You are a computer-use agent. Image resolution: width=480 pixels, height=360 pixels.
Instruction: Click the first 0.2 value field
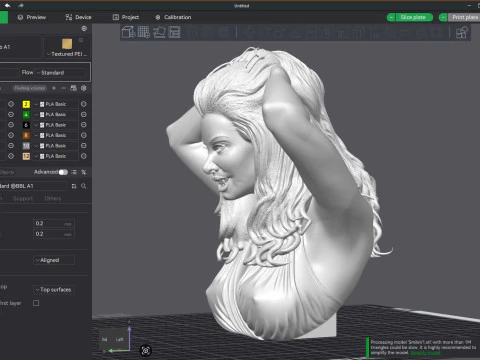pos(54,223)
